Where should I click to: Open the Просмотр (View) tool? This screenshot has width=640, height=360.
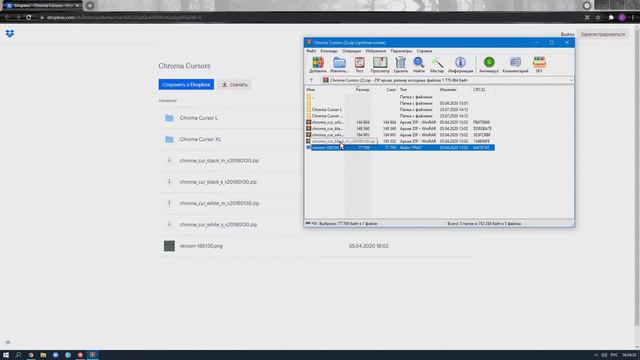point(380,64)
